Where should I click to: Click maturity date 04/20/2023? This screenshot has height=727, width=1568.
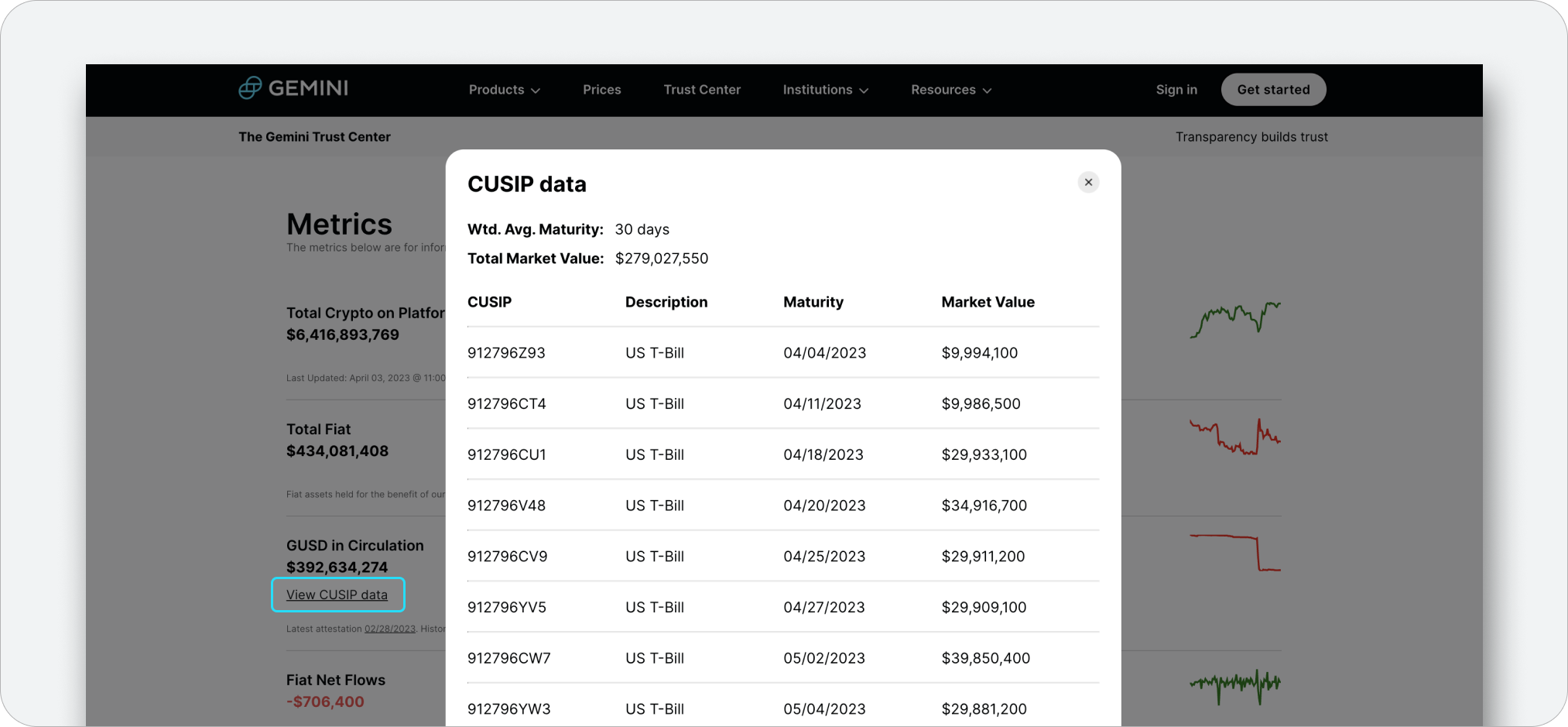824,506
